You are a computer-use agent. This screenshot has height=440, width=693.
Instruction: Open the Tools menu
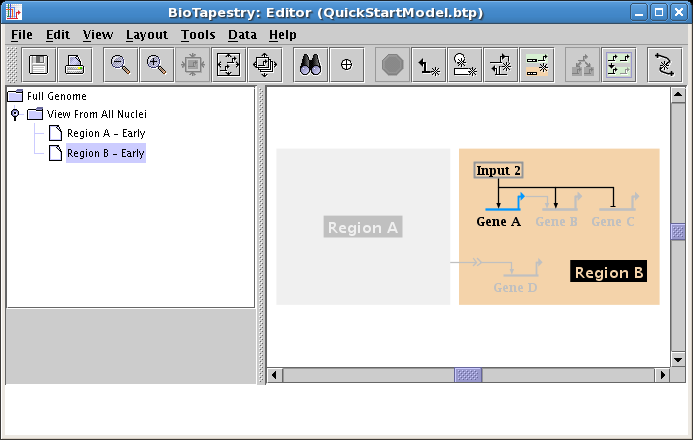coord(198,35)
